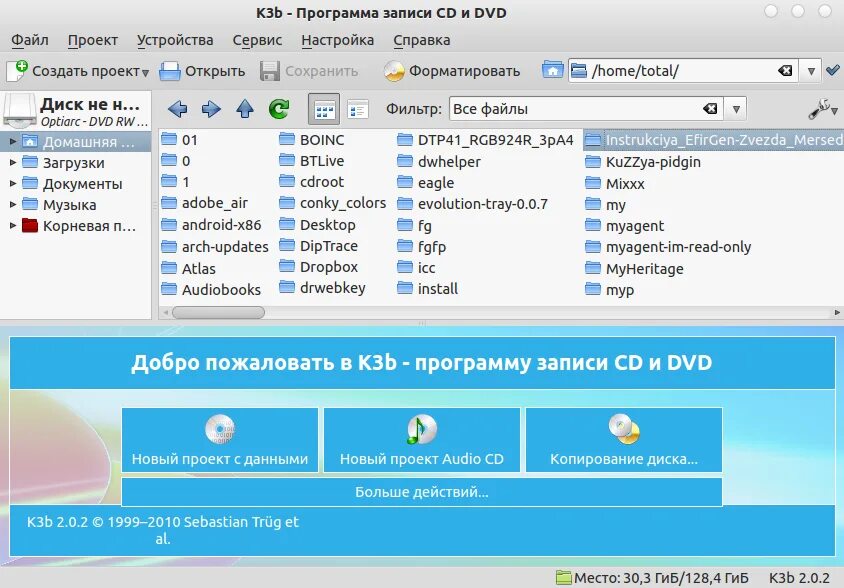
Task: Expand the Загрузки tree node
Action: point(13,162)
